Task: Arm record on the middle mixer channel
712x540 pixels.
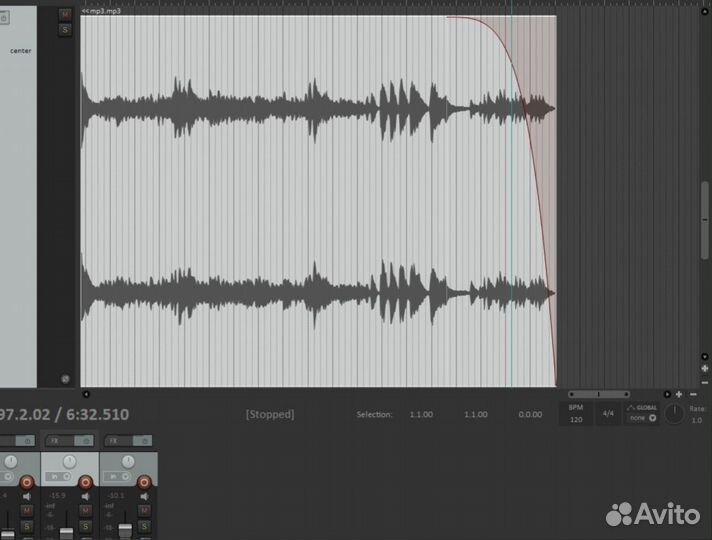Action: click(x=86, y=483)
